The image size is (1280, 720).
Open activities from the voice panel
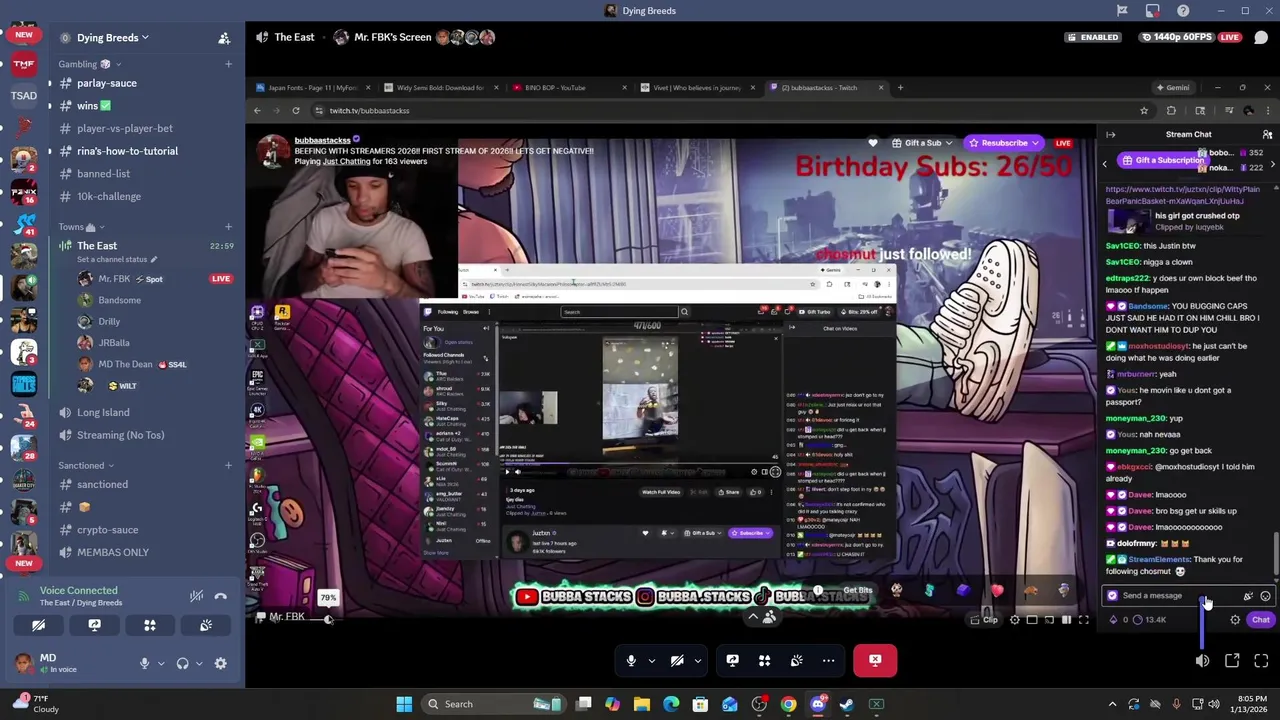click(150, 625)
